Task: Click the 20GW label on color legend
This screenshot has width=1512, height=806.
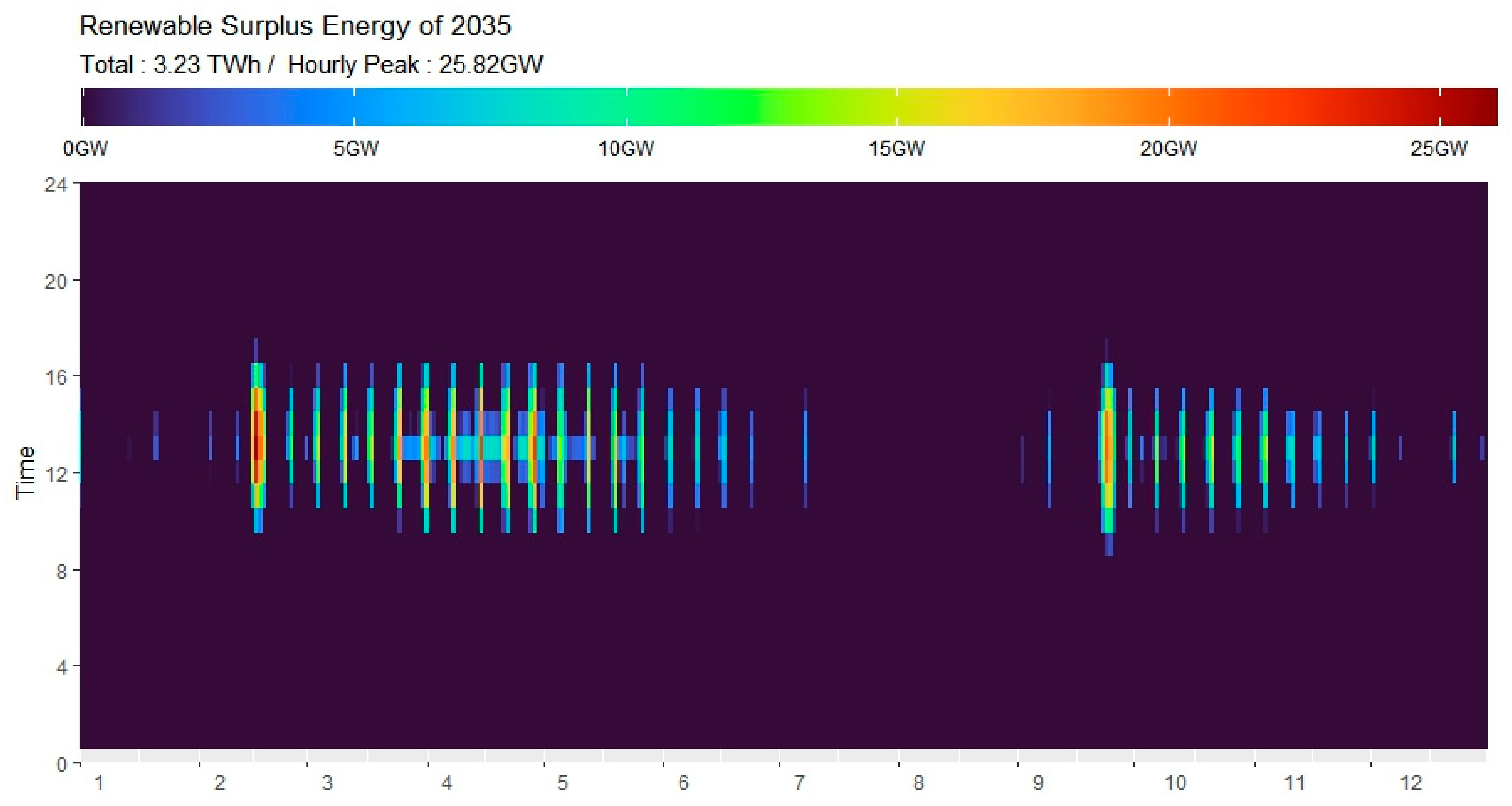Action: (x=1168, y=149)
